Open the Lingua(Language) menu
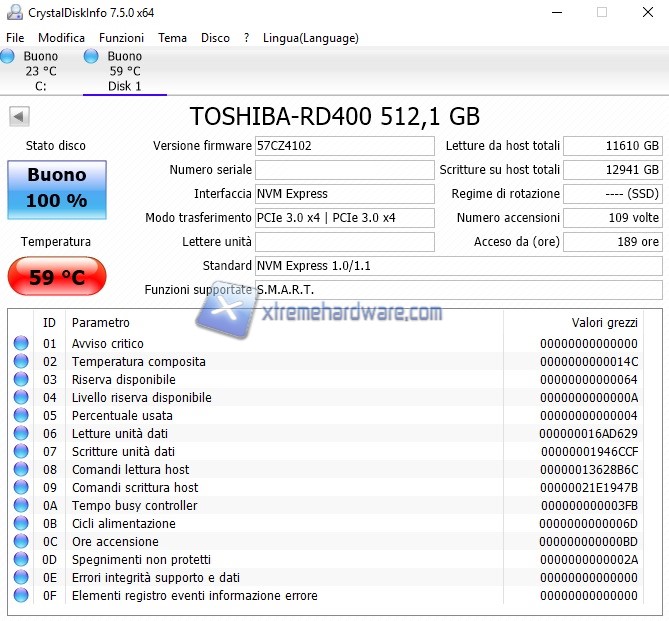Image resolution: width=669 pixels, height=621 pixels. [310, 38]
